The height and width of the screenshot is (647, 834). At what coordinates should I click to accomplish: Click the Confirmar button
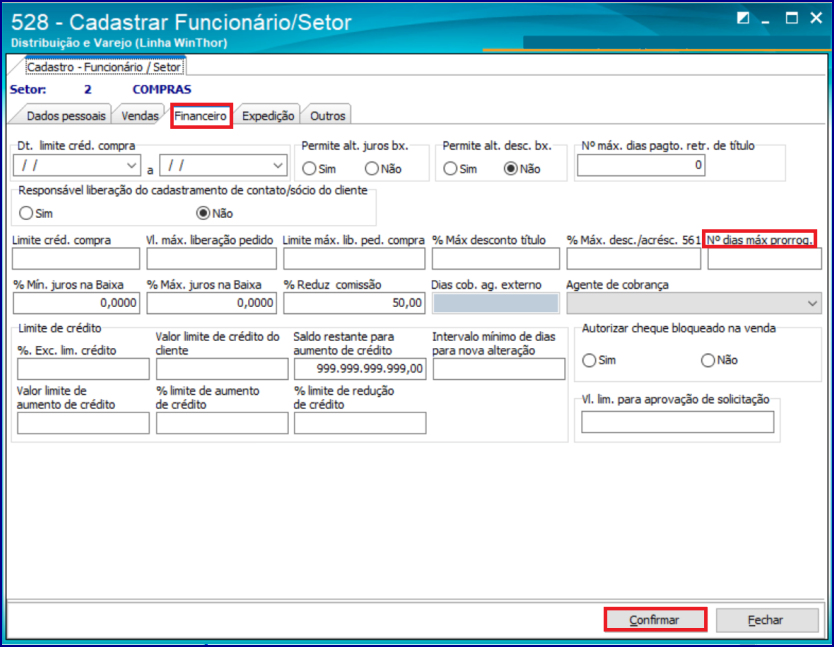tap(655, 620)
